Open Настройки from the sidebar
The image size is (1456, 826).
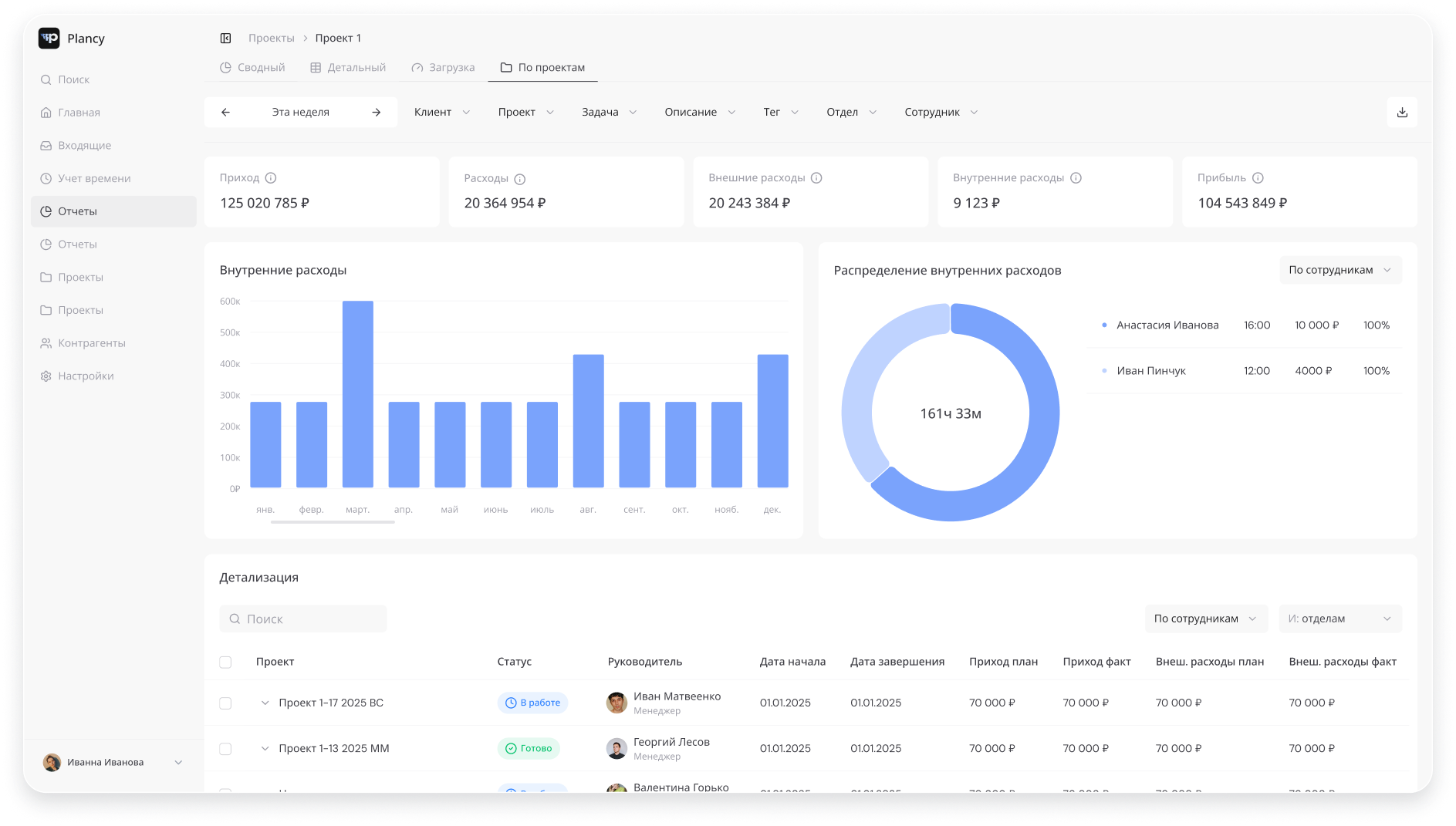85,376
